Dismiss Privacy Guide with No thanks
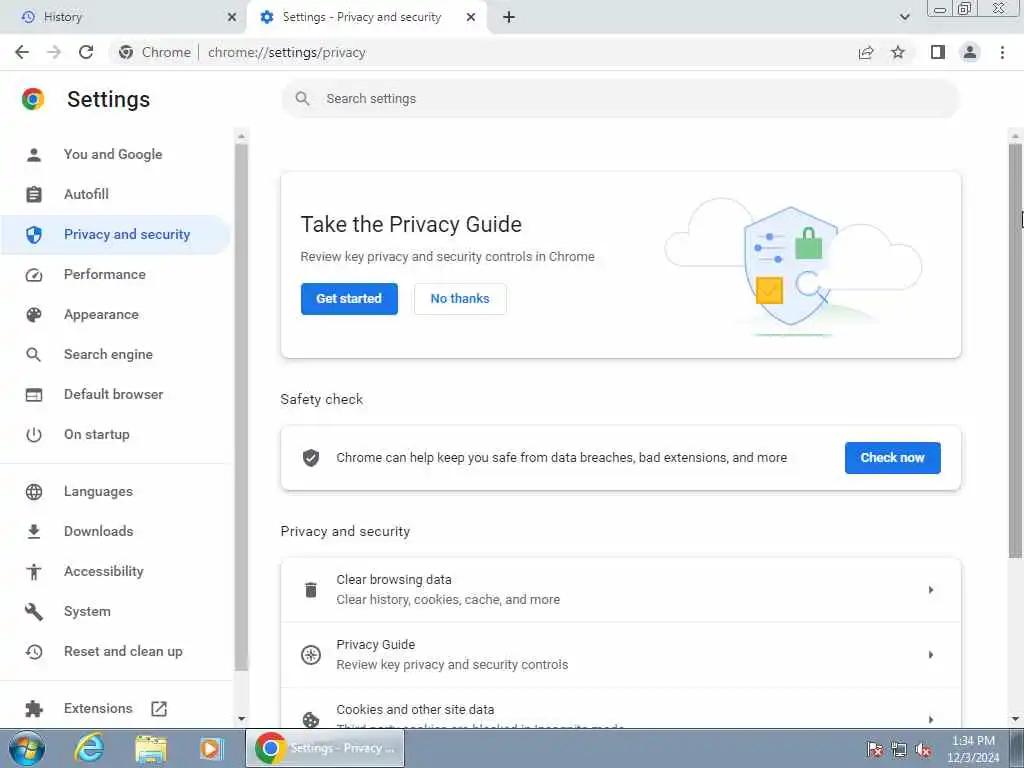This screenshot has height=768, width=1024. (460, 298)
